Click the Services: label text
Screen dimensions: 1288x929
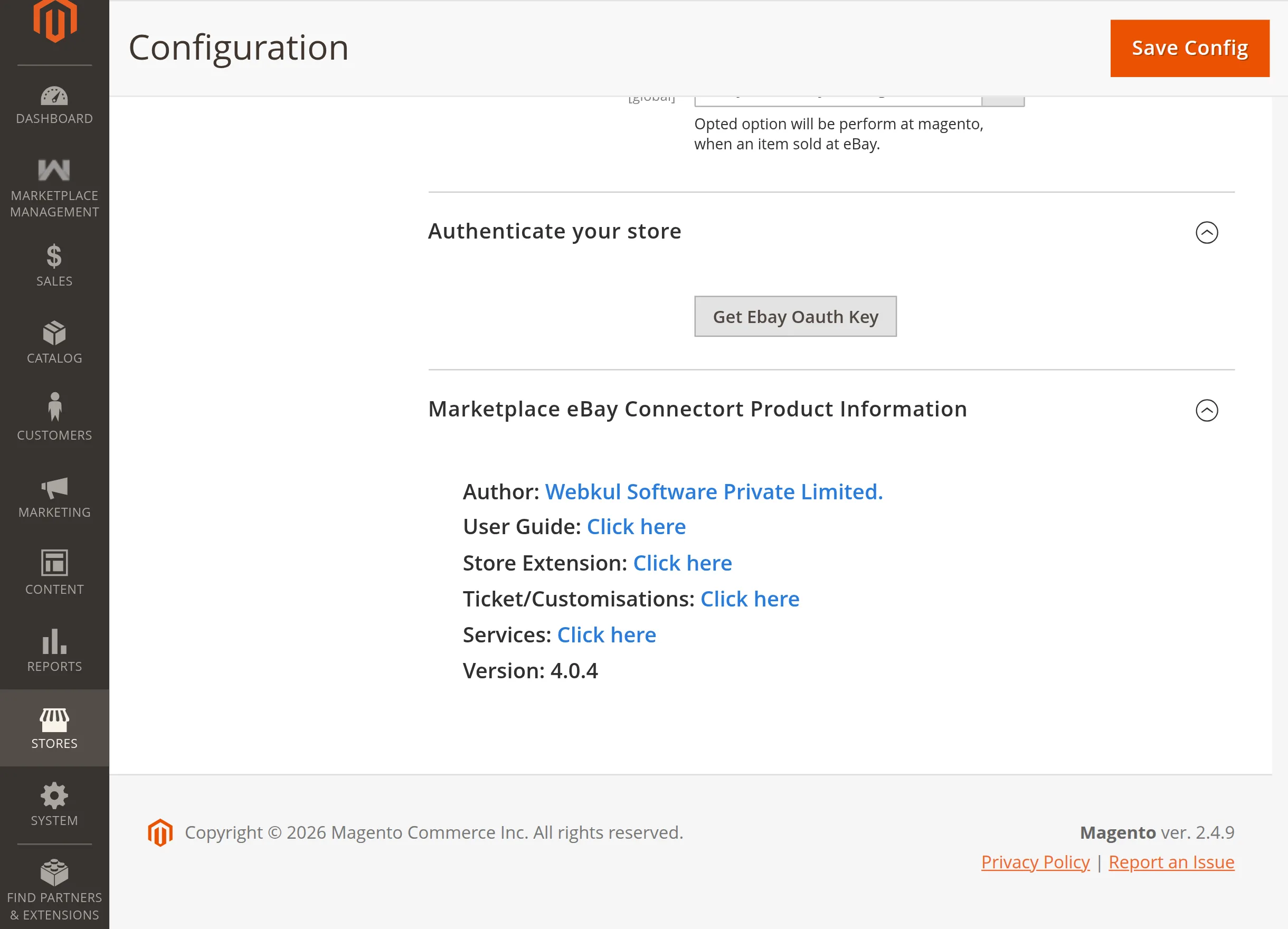point(507,635)
